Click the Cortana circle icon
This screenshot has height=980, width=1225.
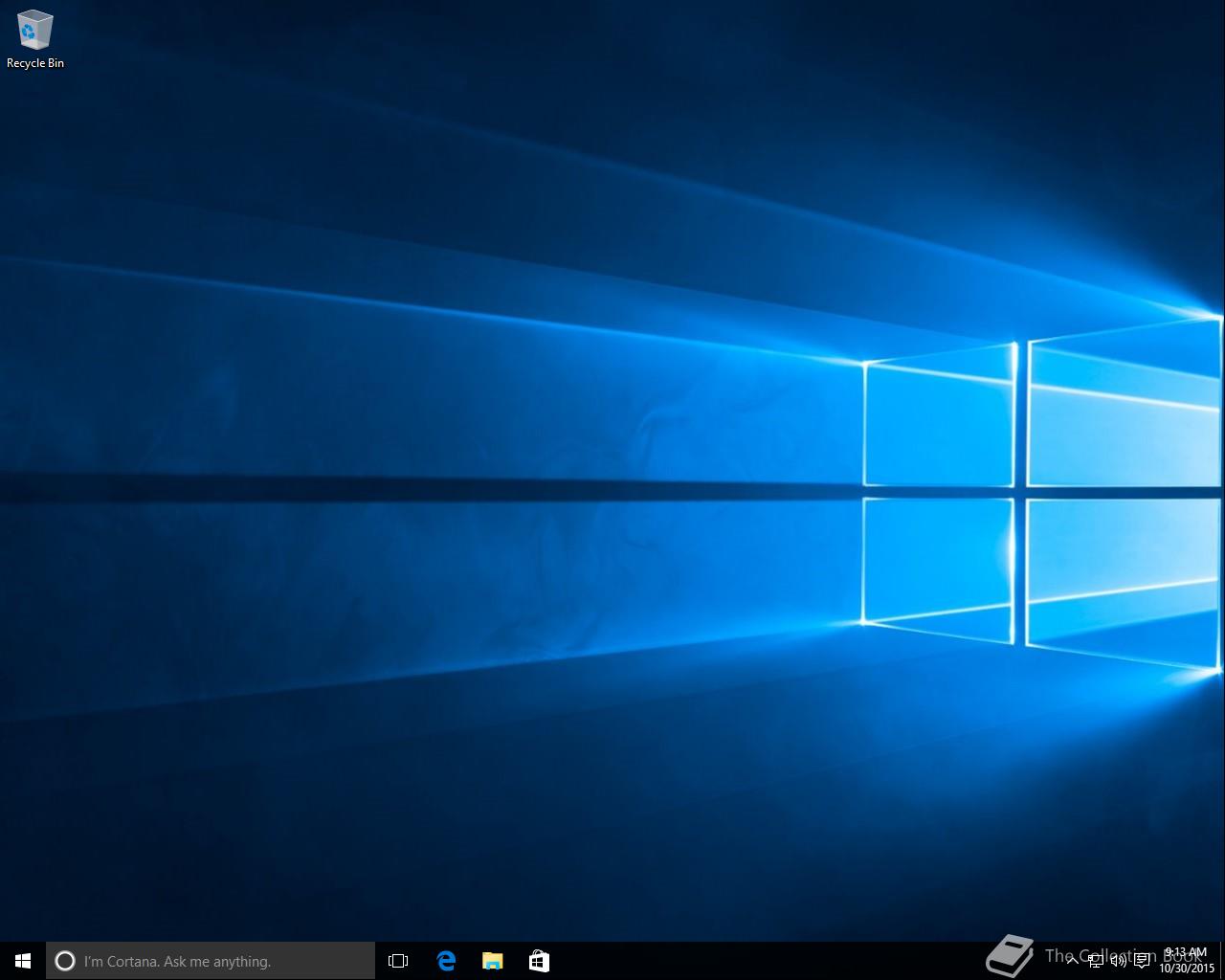pos(65,961)
